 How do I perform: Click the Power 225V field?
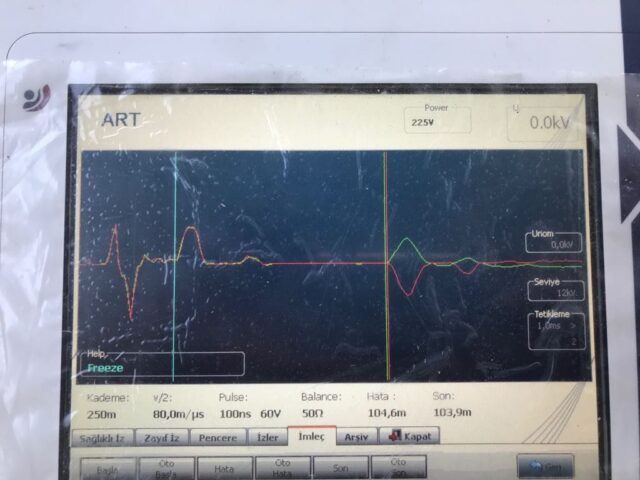(436, 120)
